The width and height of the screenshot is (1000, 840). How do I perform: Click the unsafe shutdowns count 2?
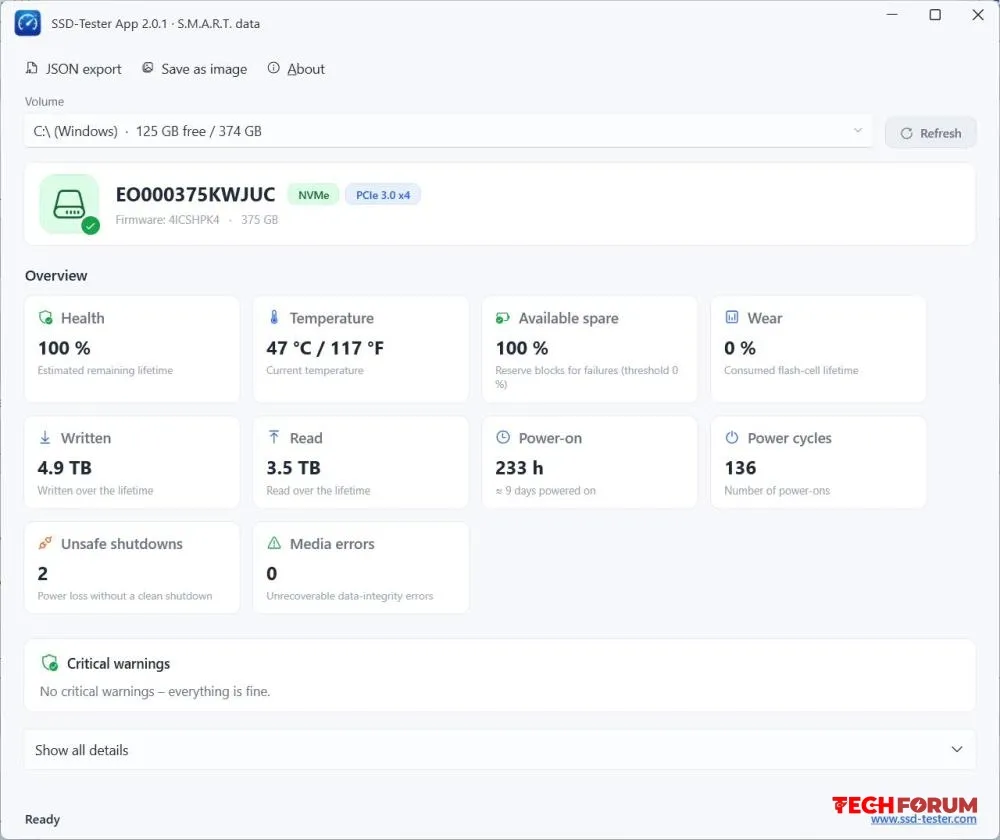(x=43, y=573)
